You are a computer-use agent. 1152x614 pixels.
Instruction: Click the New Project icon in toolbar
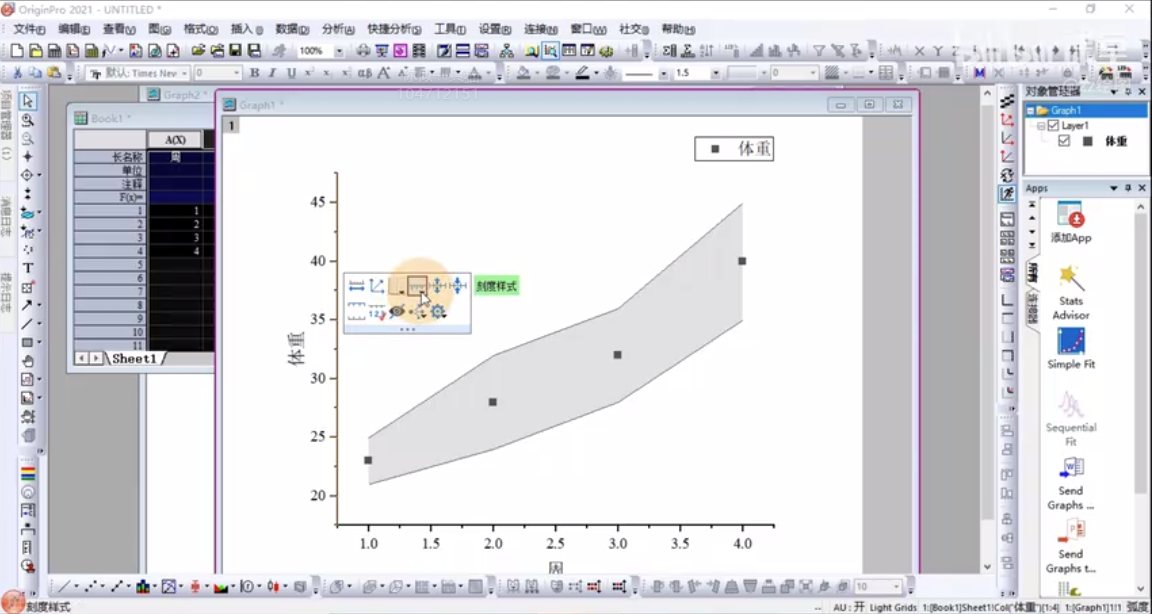17,51
